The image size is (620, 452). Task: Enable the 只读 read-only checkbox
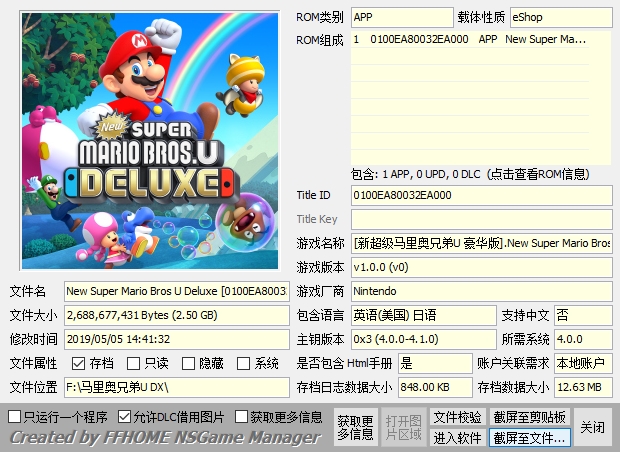coord(134,363)
